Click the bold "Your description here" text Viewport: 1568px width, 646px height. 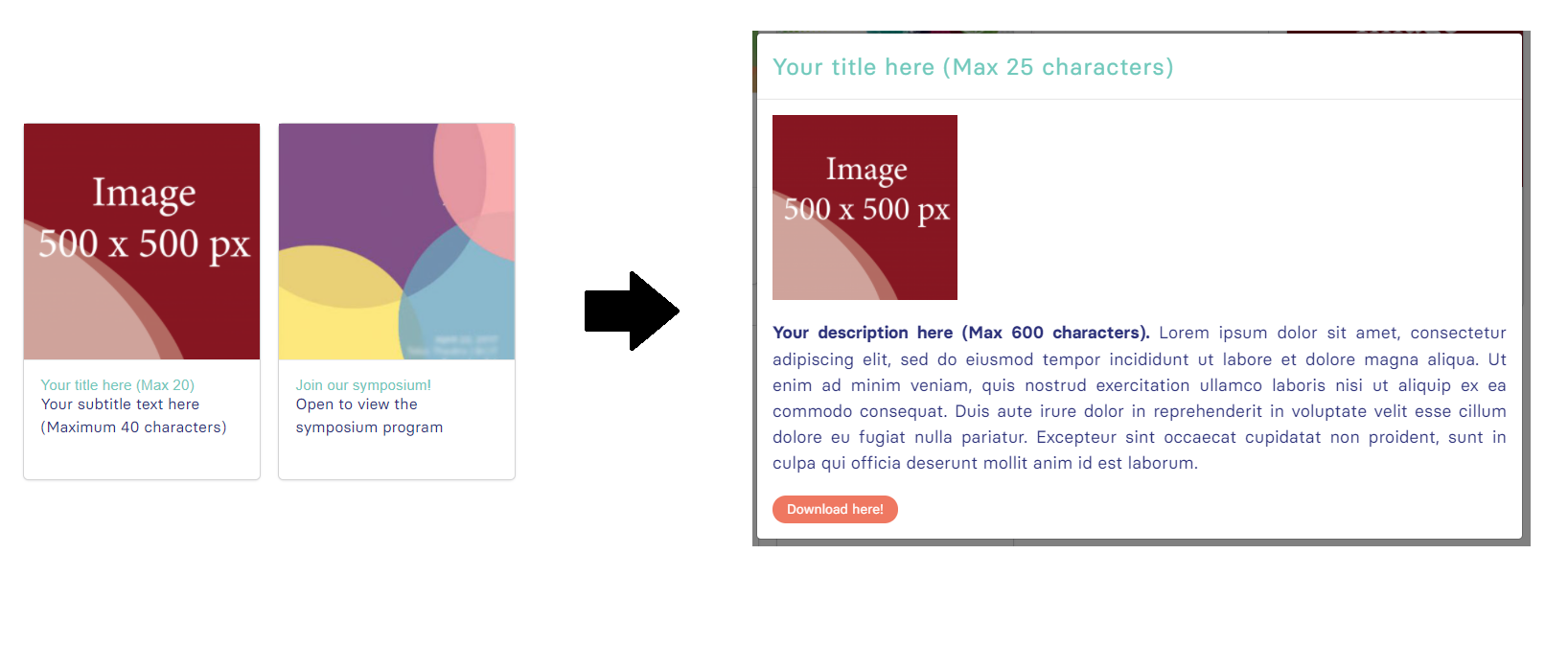(x=863, y=333)
